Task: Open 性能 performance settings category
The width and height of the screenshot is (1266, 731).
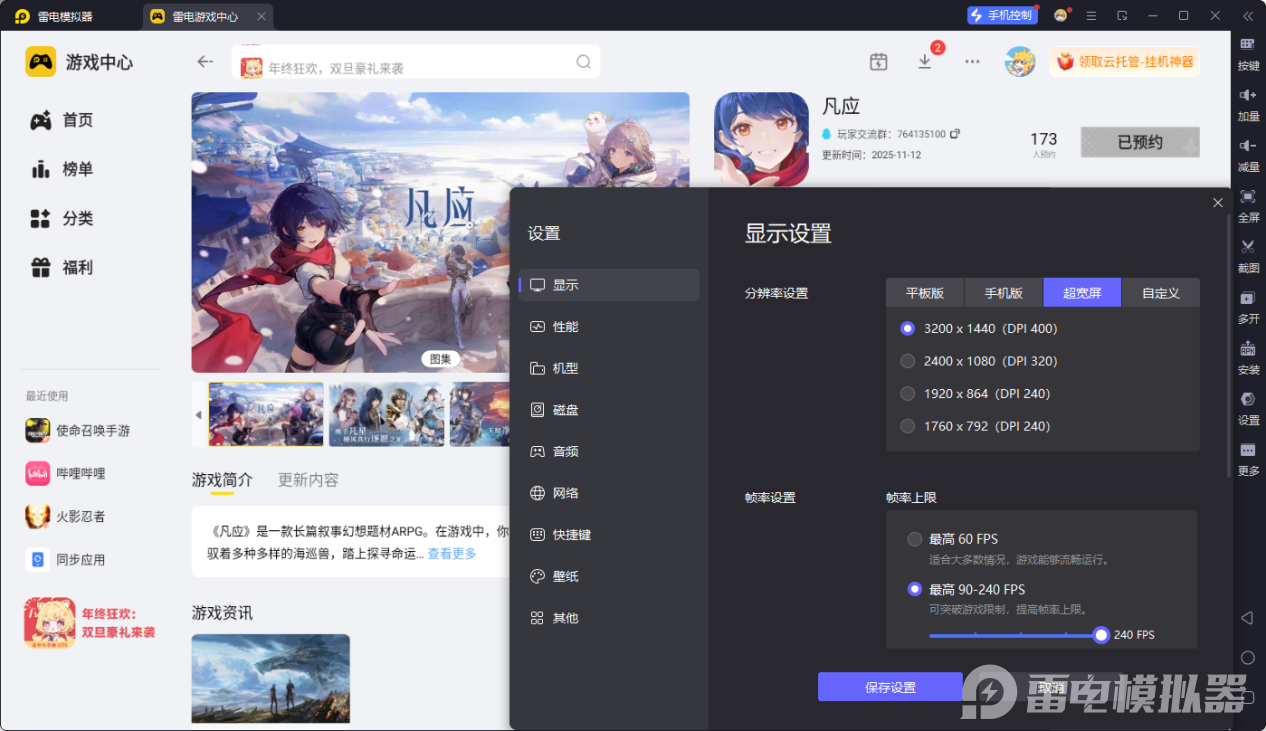Action: click(x=609, y=327)
